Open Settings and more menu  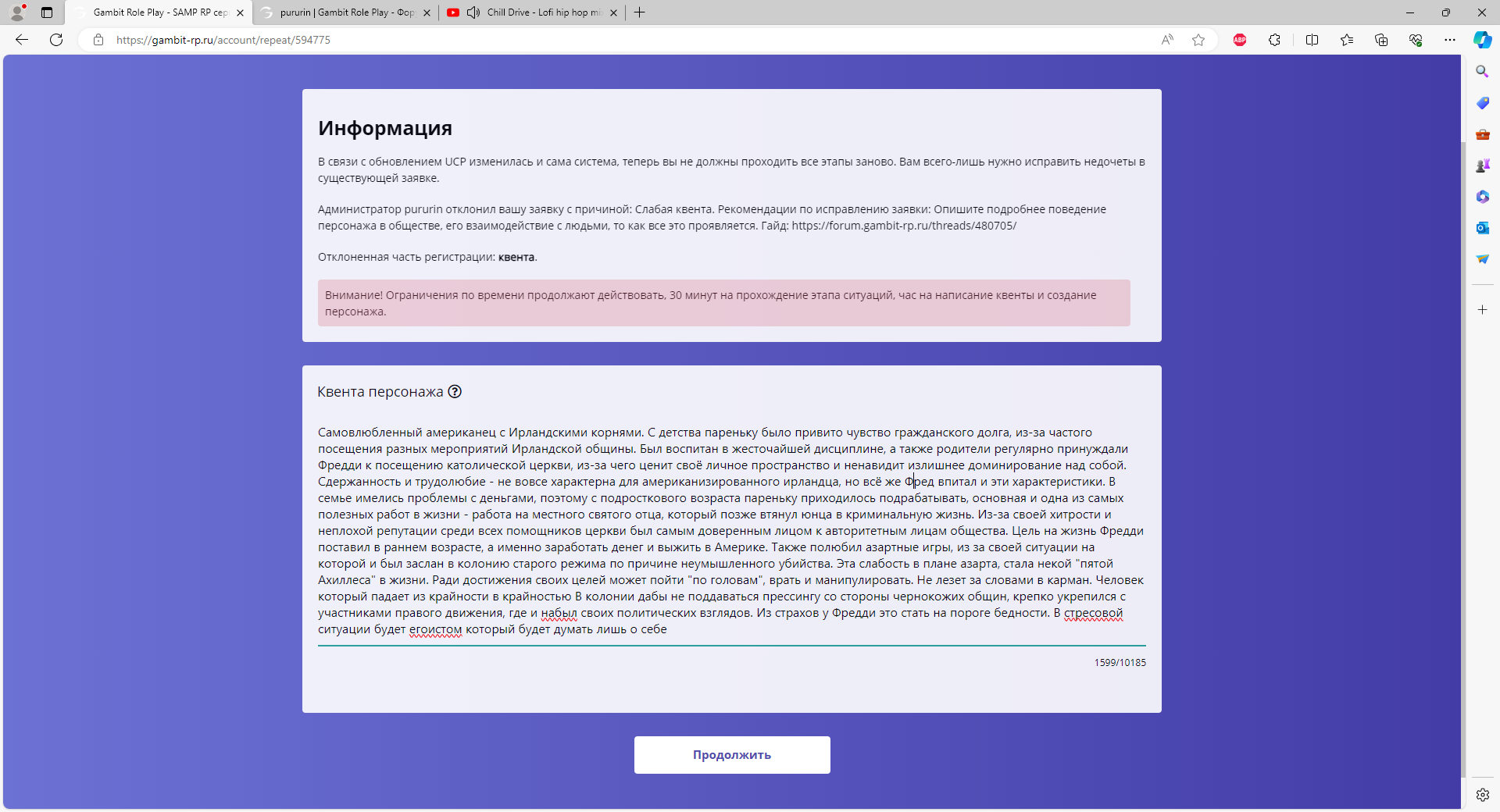click(1450, 40)
